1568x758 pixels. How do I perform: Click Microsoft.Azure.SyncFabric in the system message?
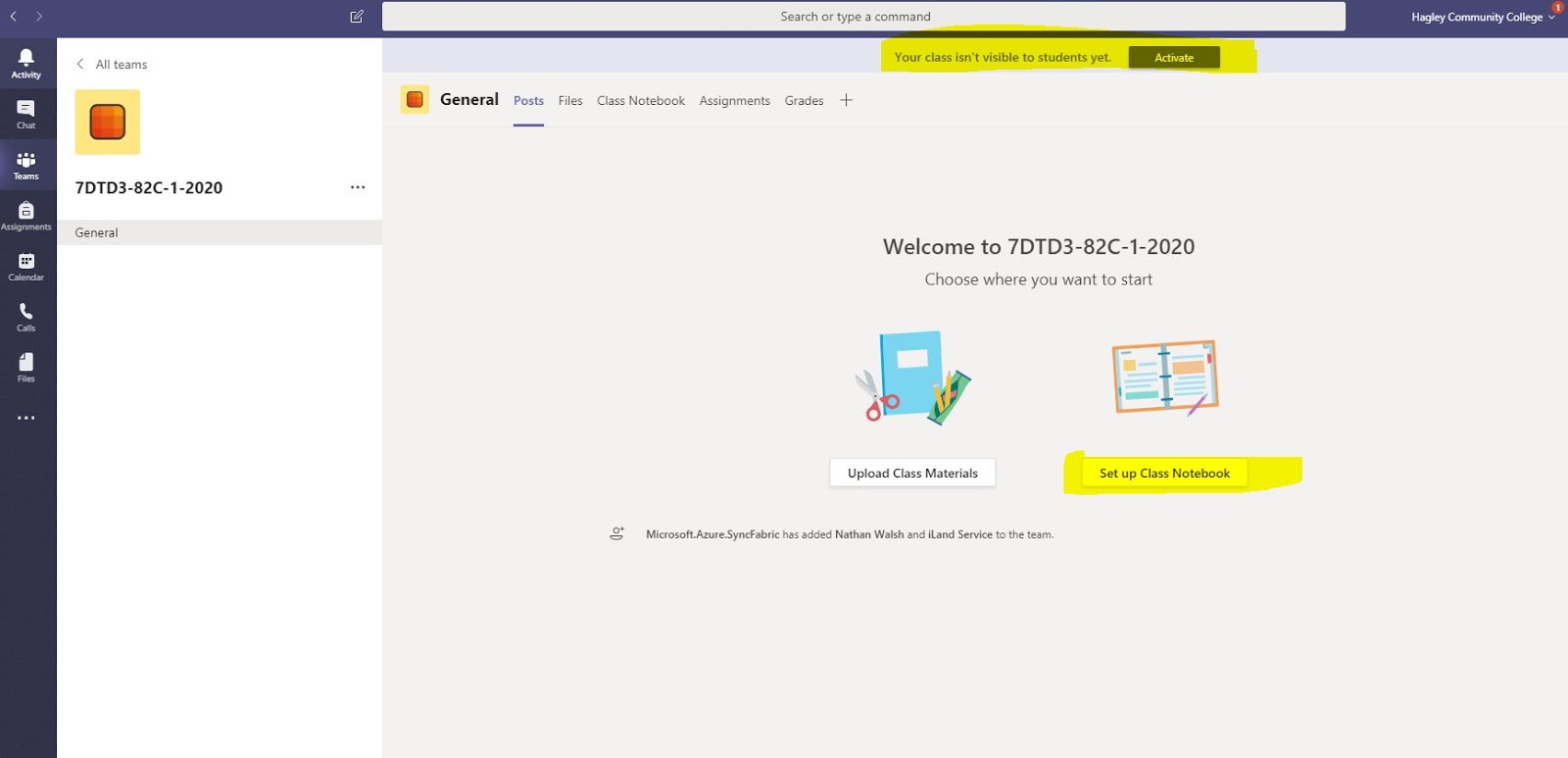[x=712, y=534]
